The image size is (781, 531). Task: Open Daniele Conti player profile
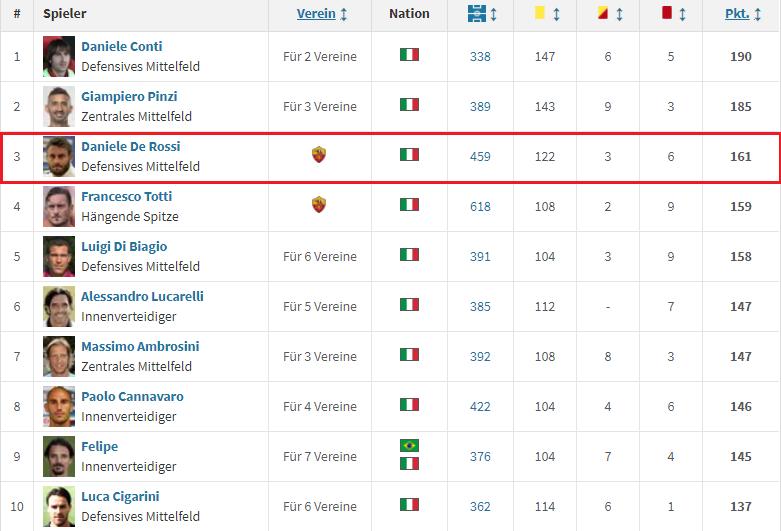click(x=121, y=47)
